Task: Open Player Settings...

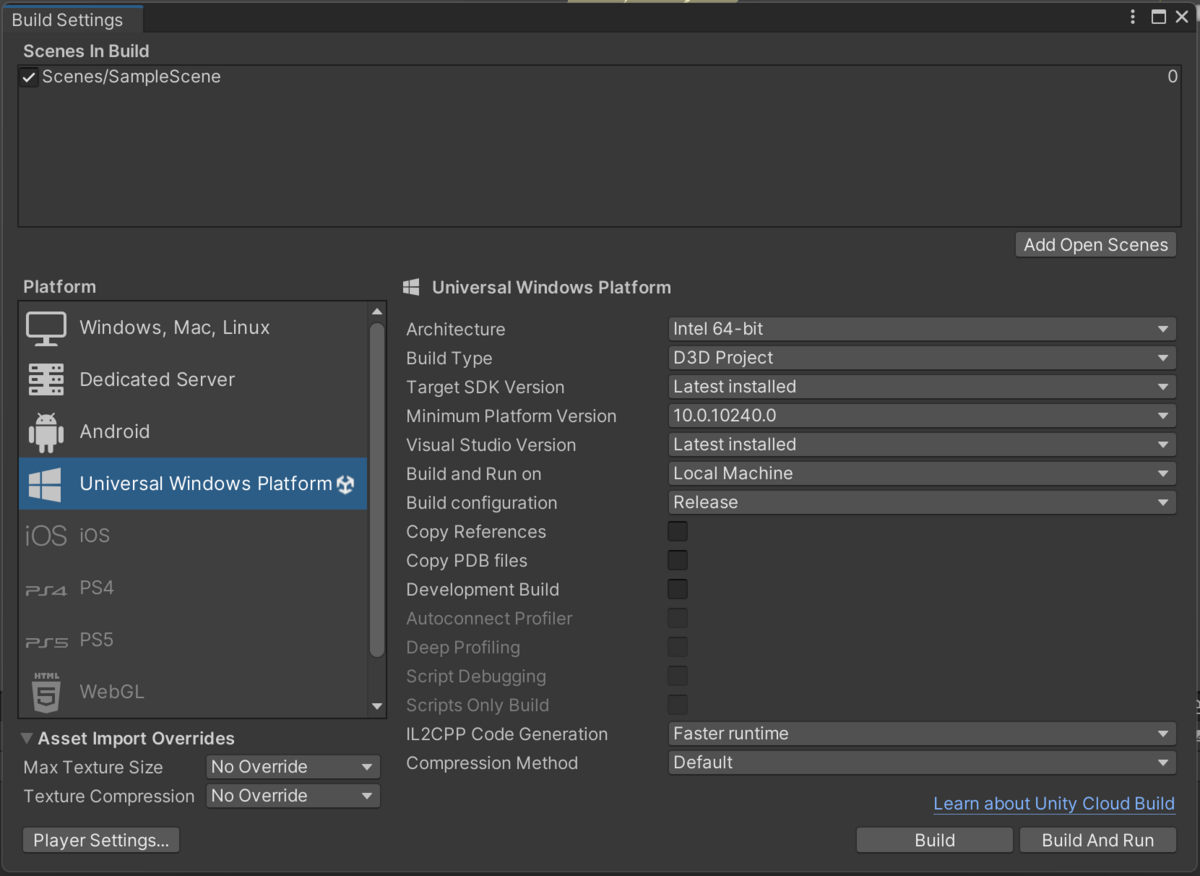Action: [101, 840]
